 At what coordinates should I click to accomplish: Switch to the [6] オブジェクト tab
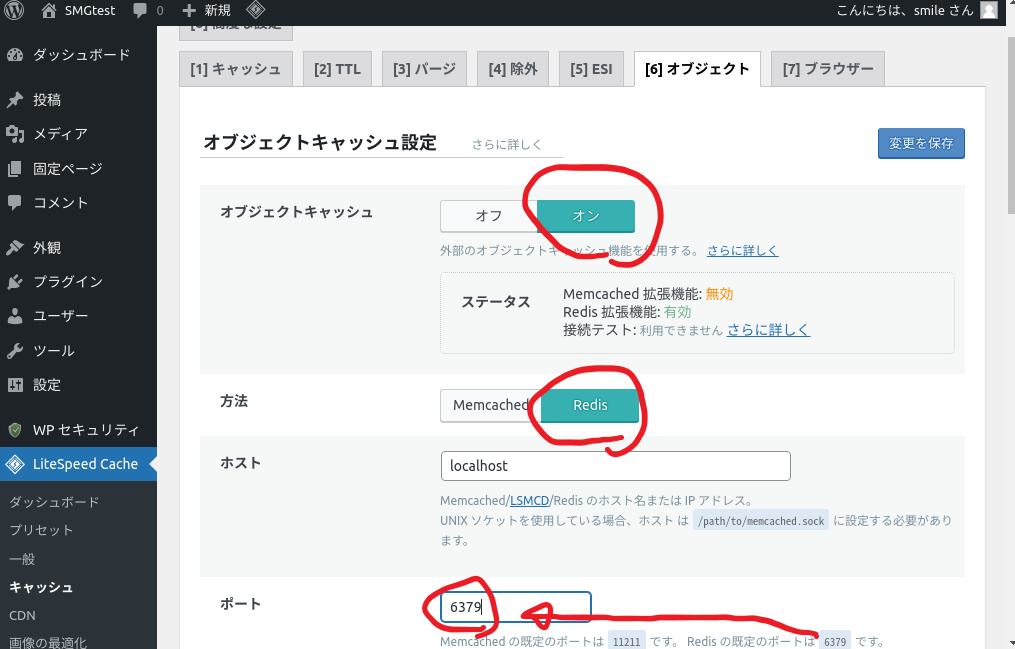click(697, 69)
